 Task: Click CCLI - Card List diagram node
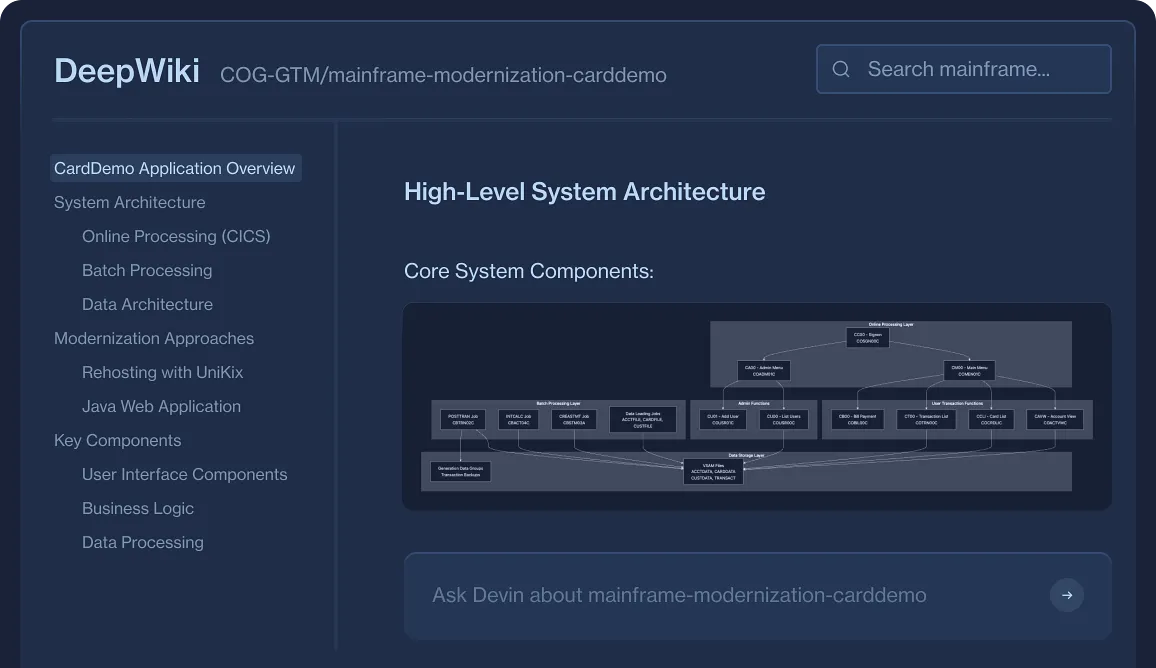pyautogui.click(x=992, y=420)
